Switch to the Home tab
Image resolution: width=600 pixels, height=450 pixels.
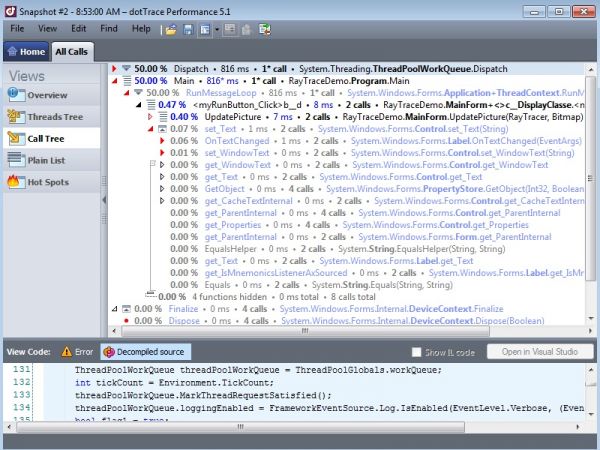(26, 51)
